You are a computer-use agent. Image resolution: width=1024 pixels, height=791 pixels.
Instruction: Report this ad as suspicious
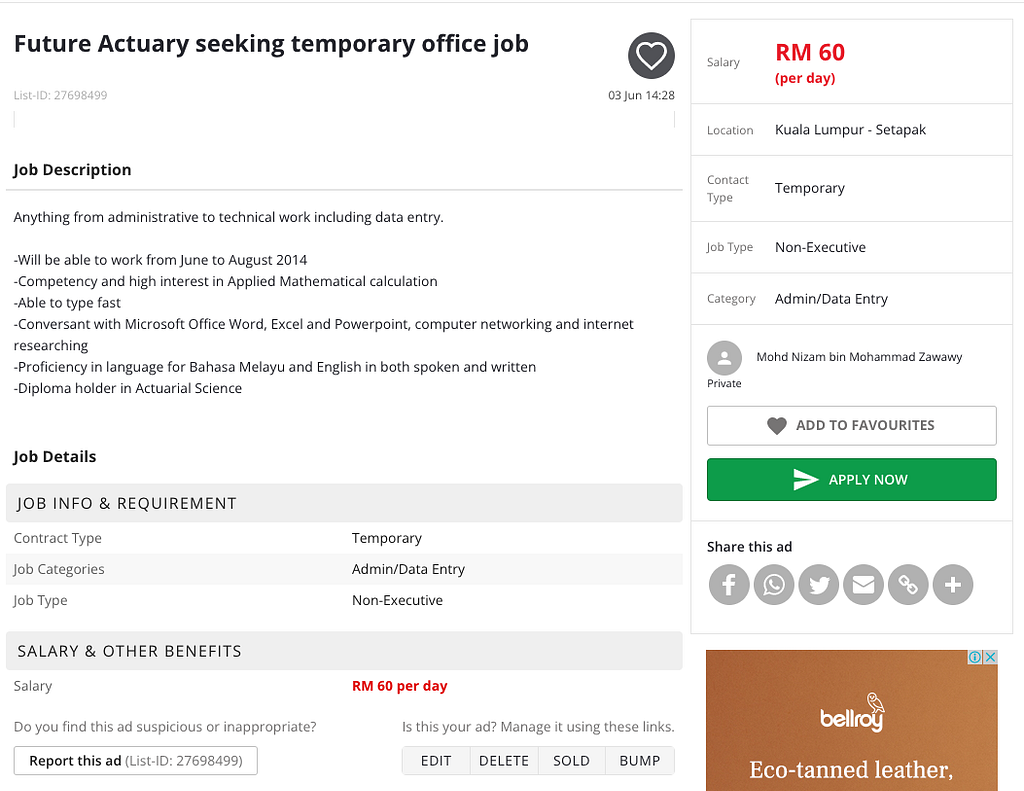136,761
